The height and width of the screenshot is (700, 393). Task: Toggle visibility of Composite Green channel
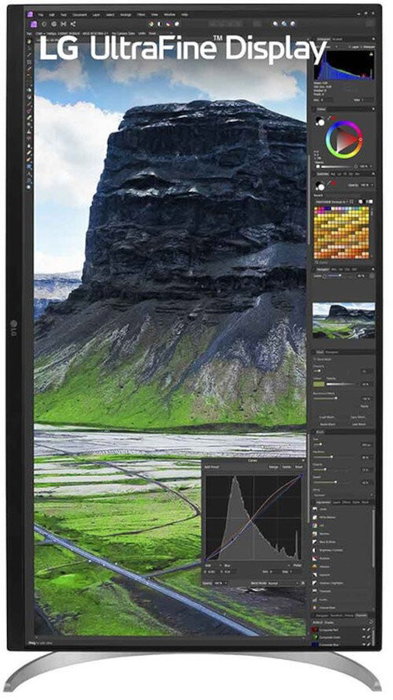[364, 638]
